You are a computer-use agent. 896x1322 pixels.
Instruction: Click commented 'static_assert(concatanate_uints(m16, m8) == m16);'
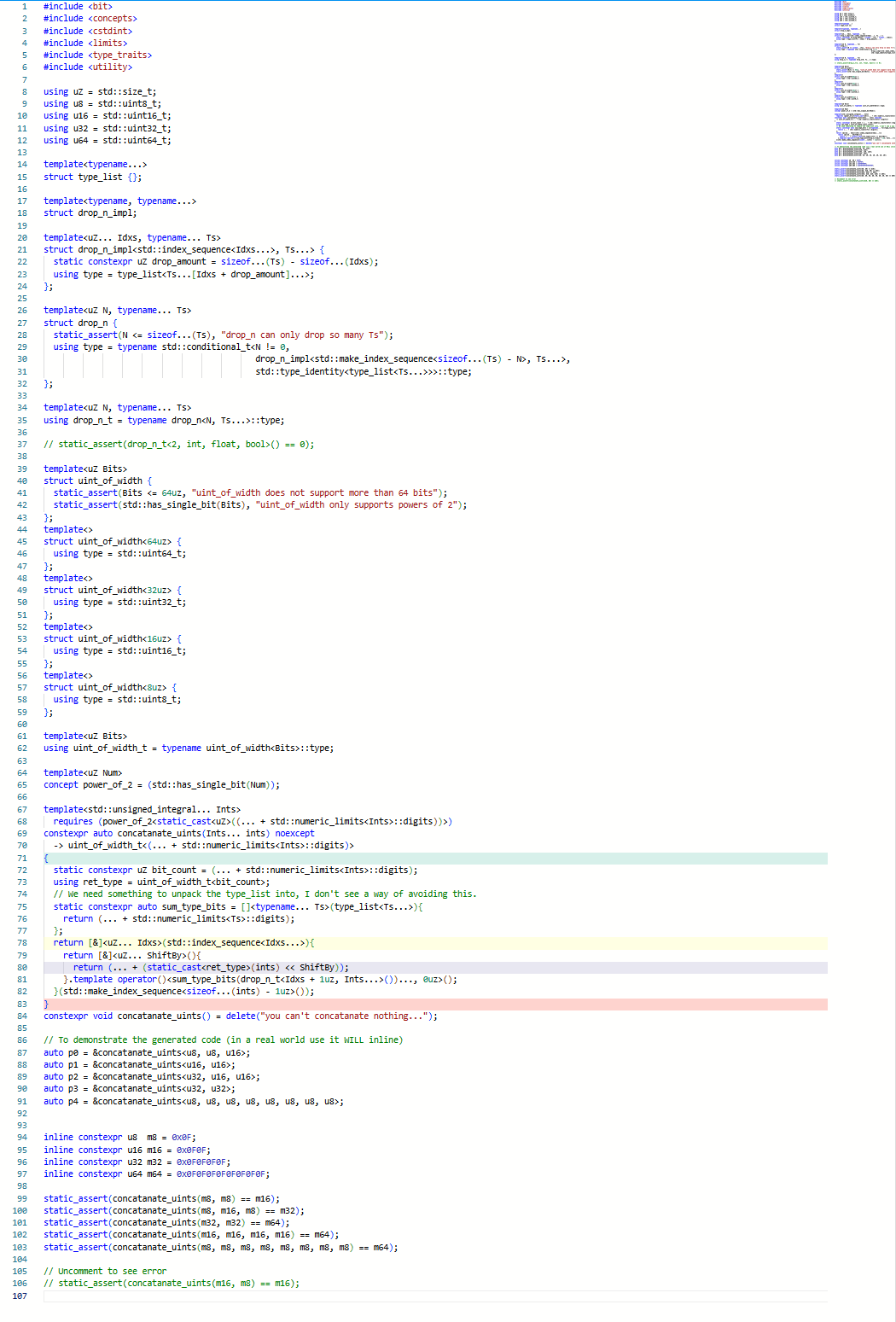point(172,1284)
